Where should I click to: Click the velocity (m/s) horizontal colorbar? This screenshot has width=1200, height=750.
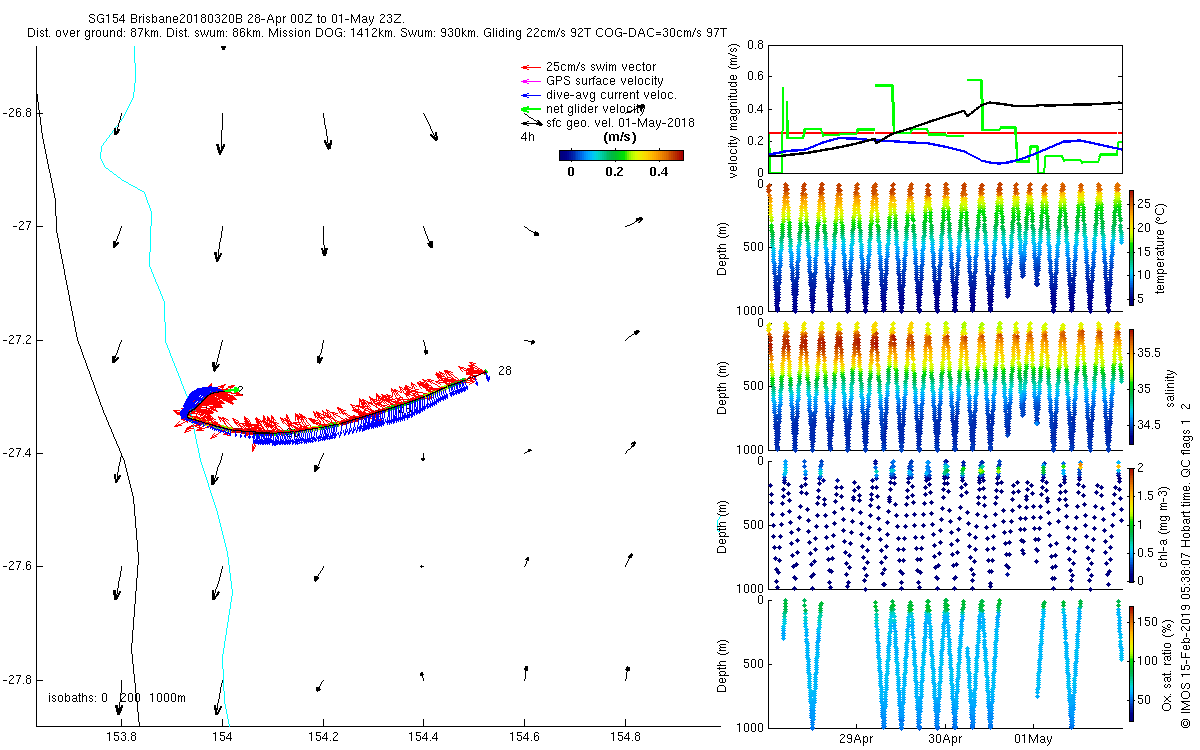click(x=620, y=155)
